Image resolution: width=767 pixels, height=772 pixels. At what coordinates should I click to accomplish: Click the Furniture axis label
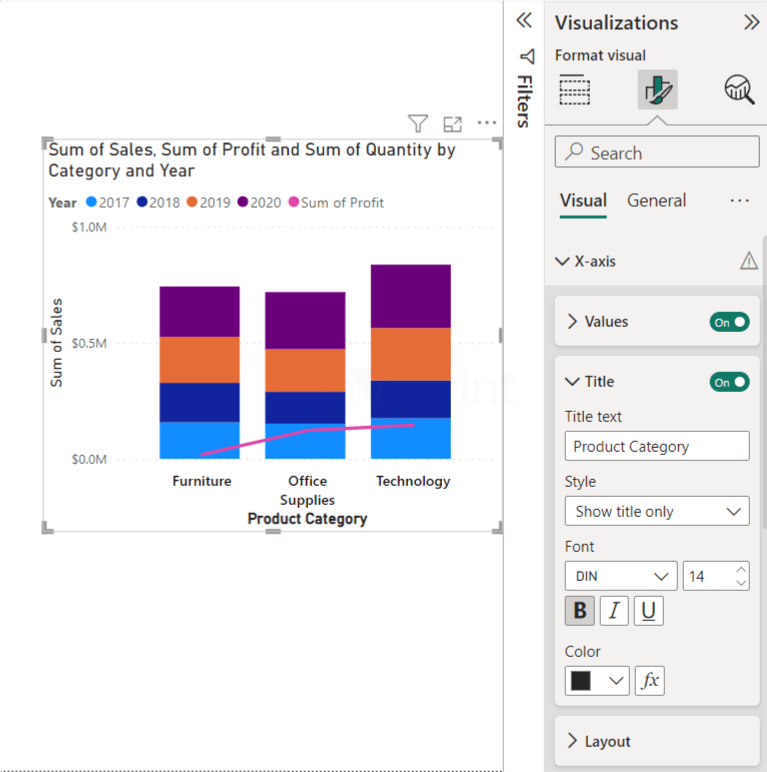[x=202, y=481]
